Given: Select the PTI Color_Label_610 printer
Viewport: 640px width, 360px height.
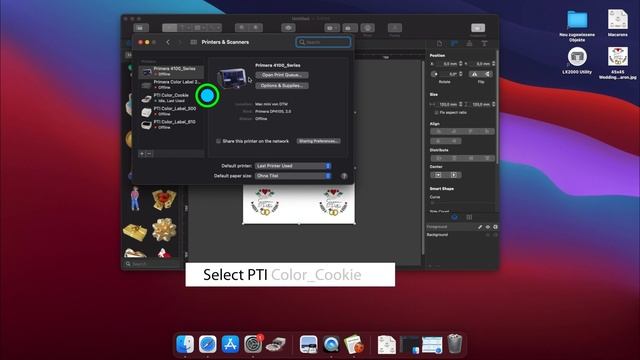Looking at the screenshot, I should click(171, 124).
